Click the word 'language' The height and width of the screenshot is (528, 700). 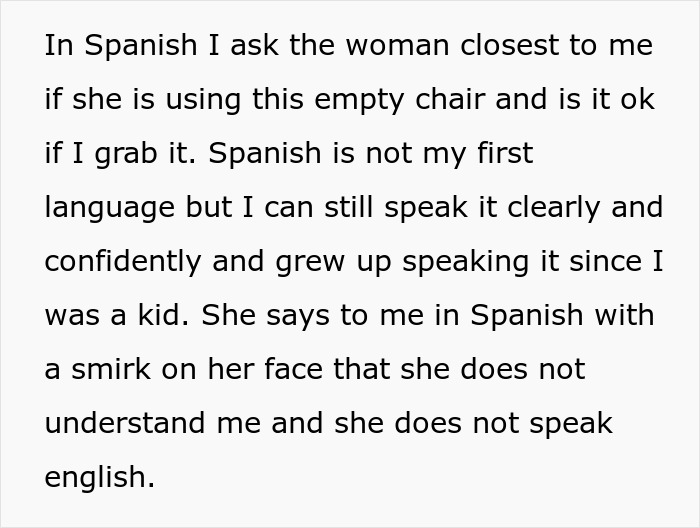point(109,208)
